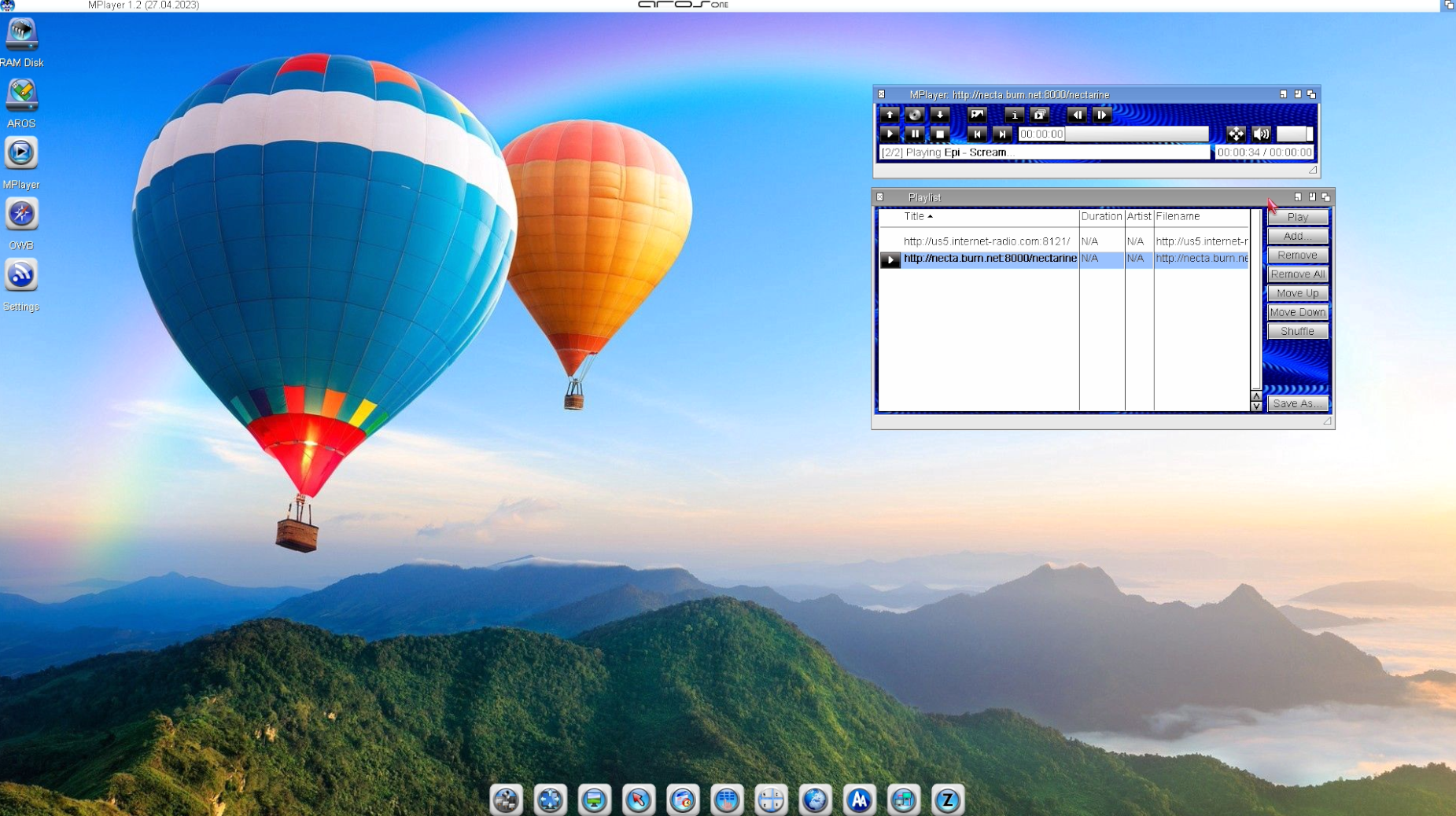Select the us5.internet-radio.com playlist entry

pyautogui.click(x=1063, y=241)
